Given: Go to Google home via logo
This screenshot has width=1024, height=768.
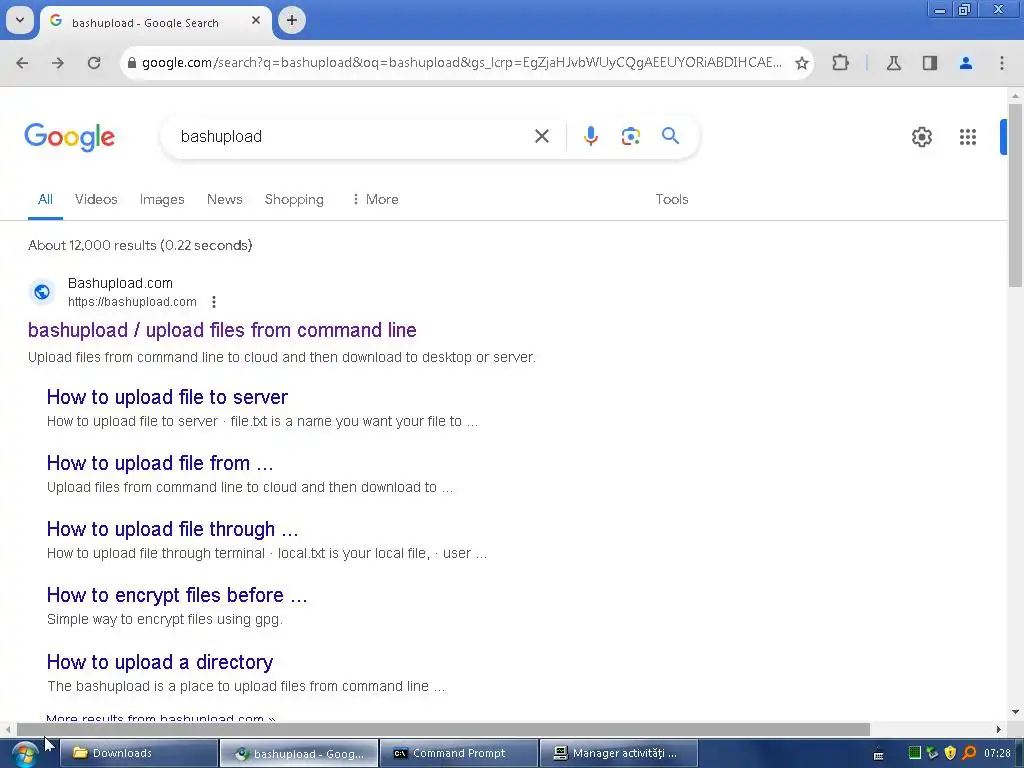Looking at the screenshot, I should [x=70, y=137].
